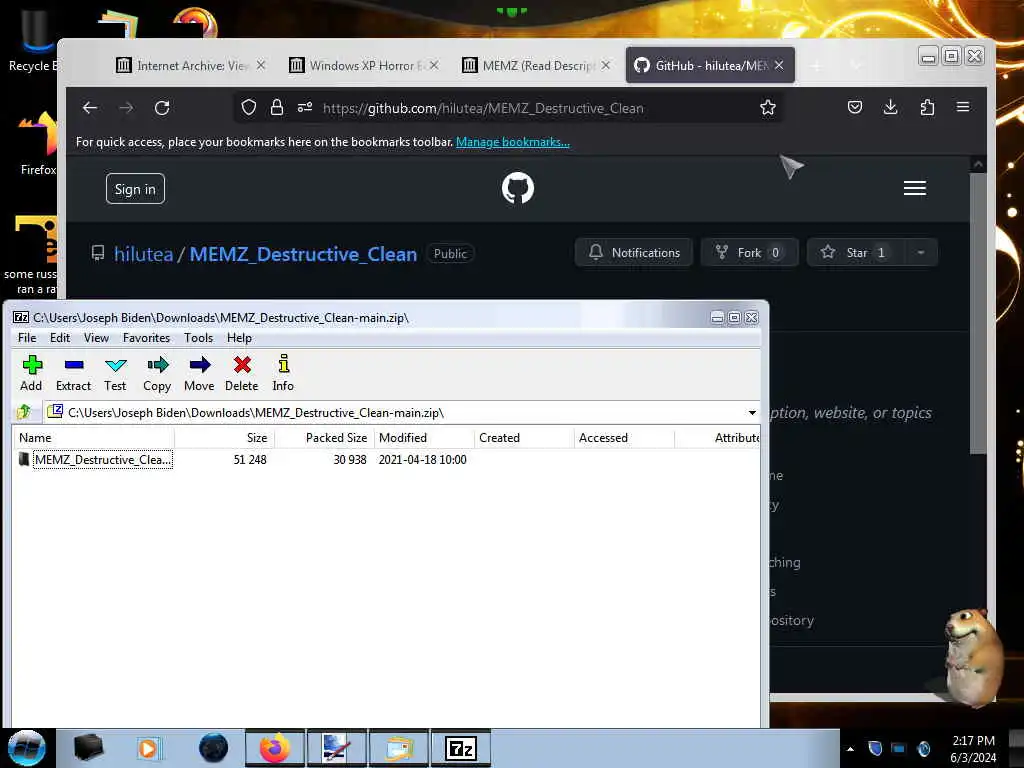
Task: Open Firefox application hamburger menu
Action: 963,107
